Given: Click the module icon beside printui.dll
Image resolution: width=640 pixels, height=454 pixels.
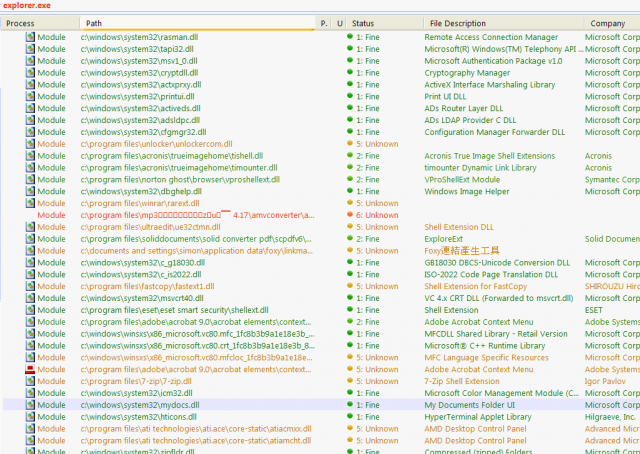Looking at the screenshot, I should tap(30, 96).
